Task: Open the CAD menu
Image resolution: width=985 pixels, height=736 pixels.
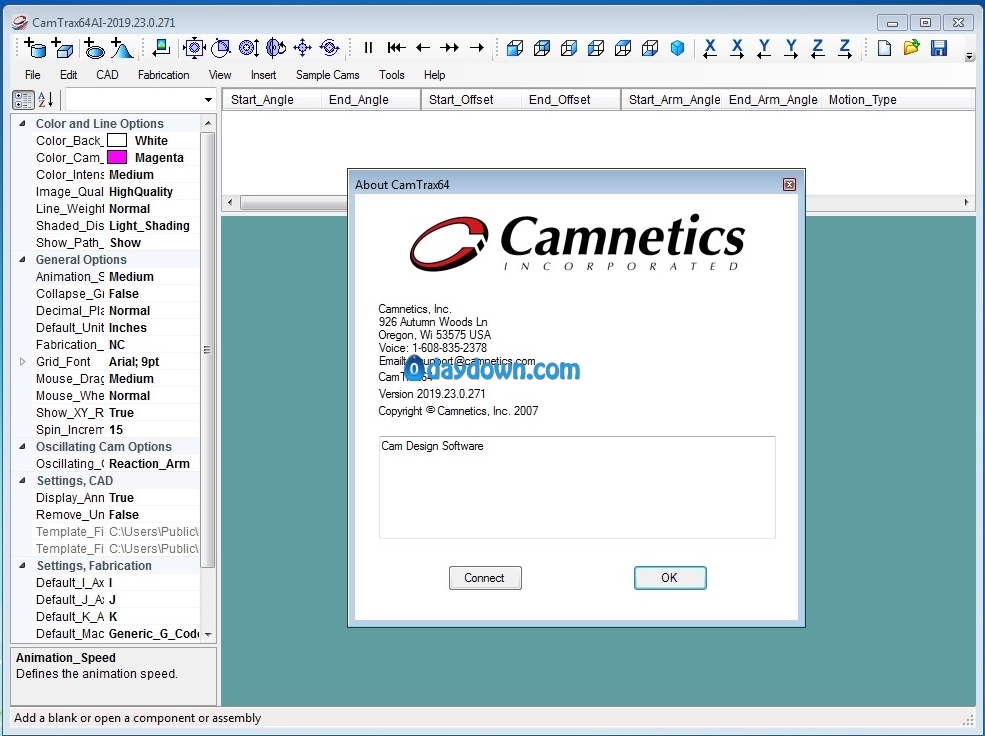Action: [x=107, y=75]
